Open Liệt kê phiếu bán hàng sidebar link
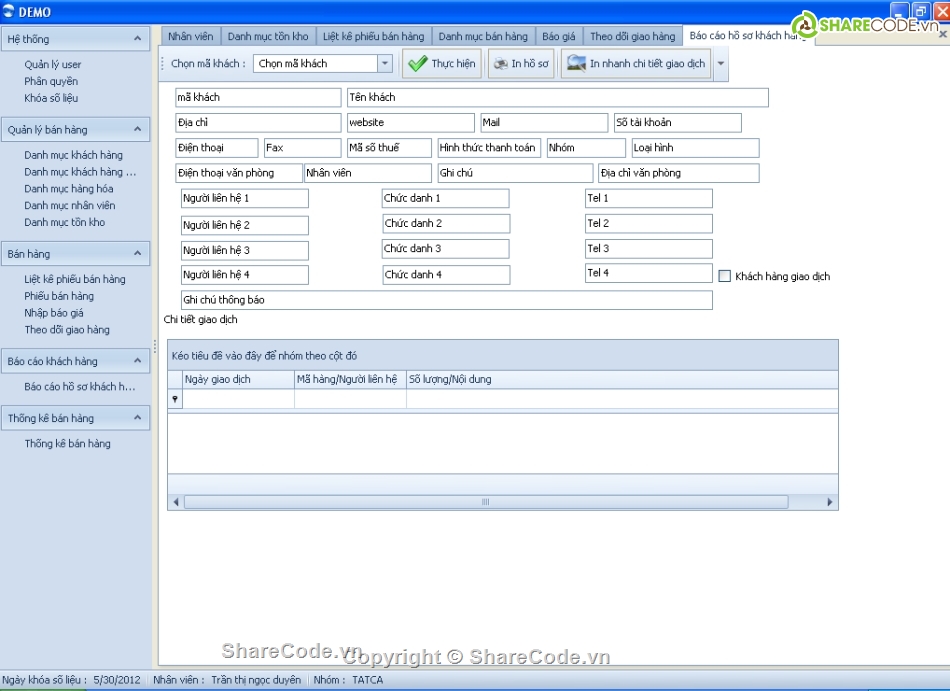The width and height of the screenshot is (950, 691). [75, 279]
